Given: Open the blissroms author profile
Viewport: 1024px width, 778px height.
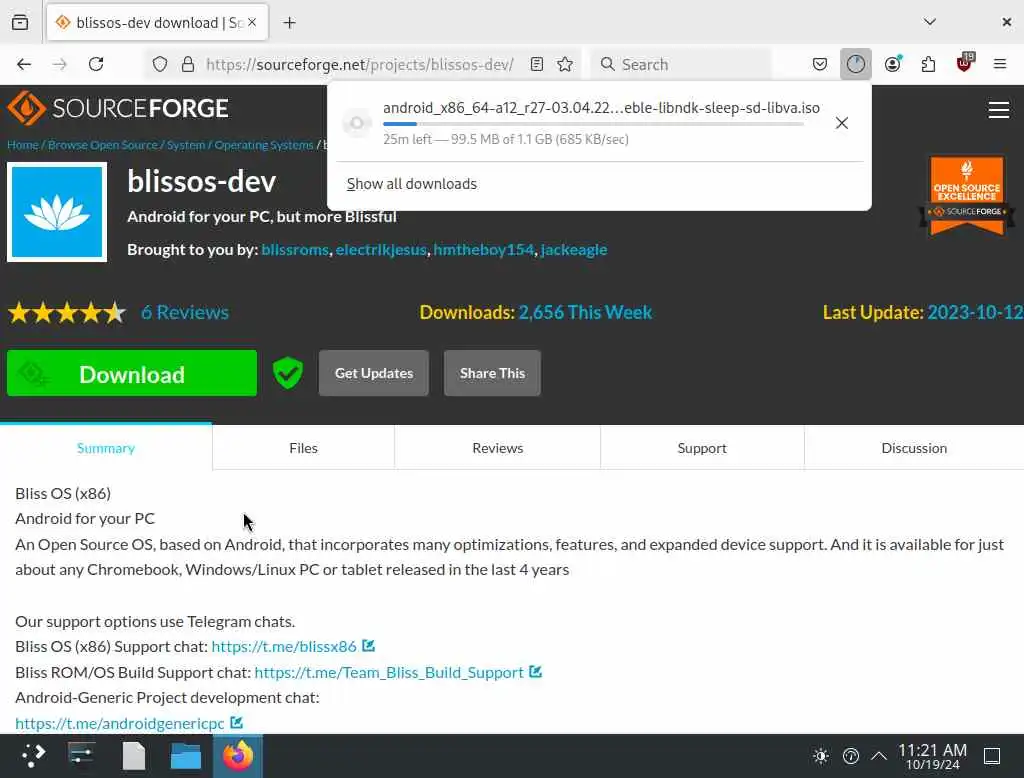Looking at the screenshot, I should [x=295, y=250].
